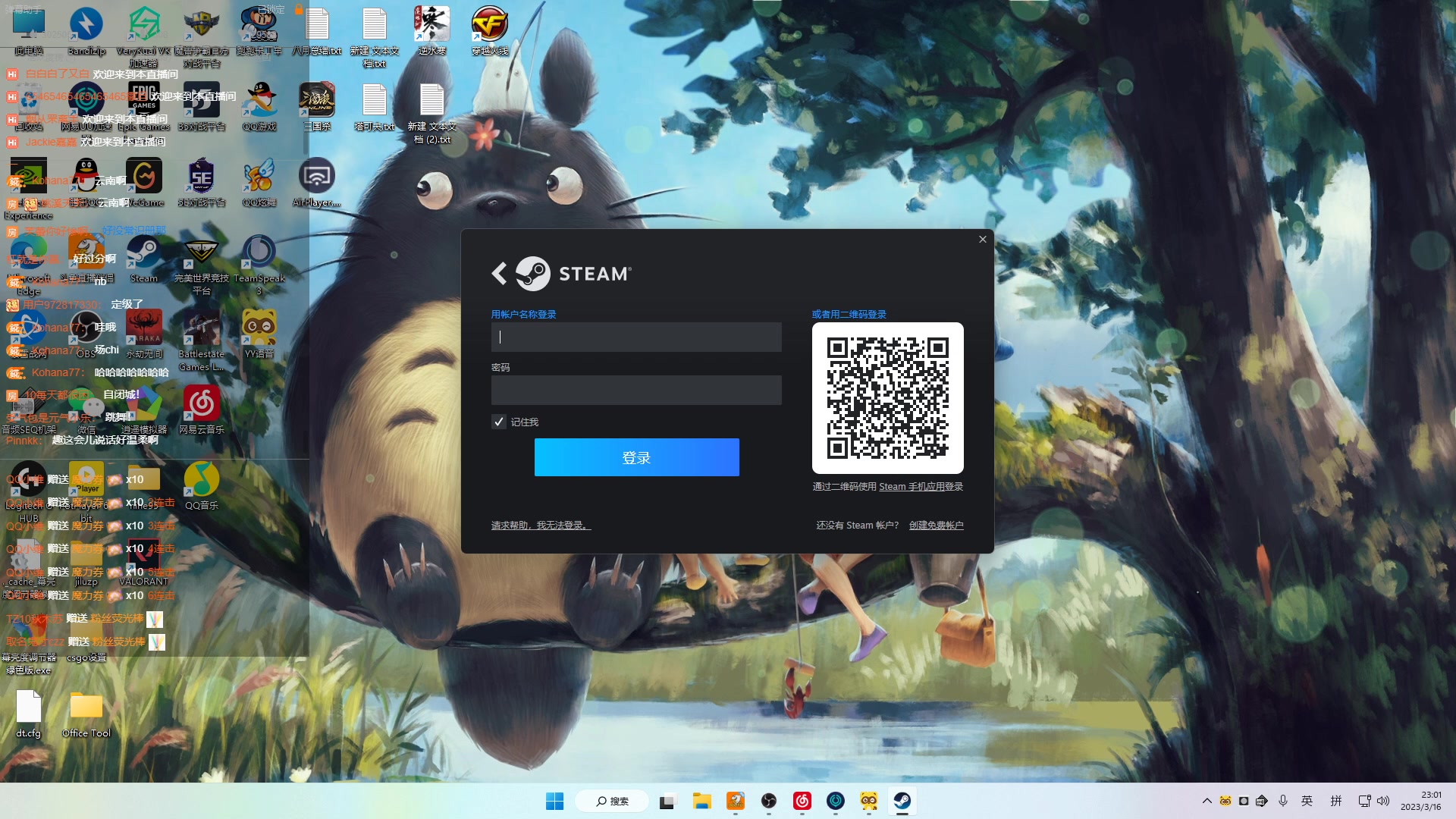Screen dimensions: 1456x819
Task: Open the AirPlayer desktop shortcut
Action: 317,183
